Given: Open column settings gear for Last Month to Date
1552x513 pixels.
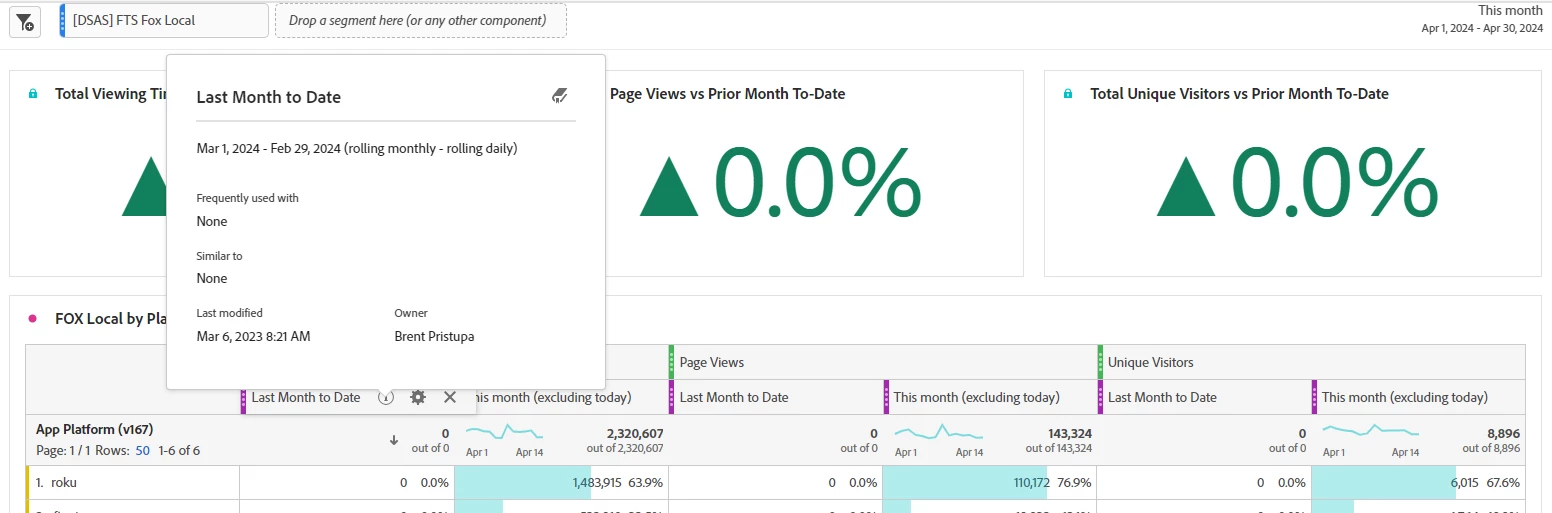Looking at the screenshot, I should click(418, 397).
